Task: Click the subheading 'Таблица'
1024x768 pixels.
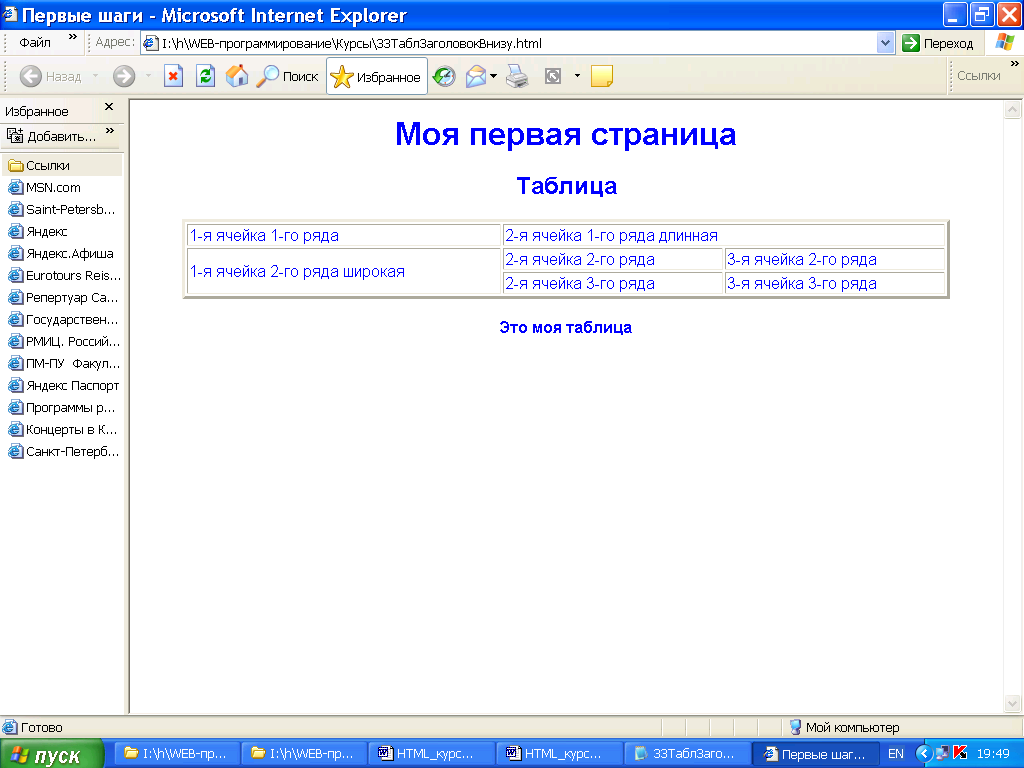Action: tap(566, 186)
